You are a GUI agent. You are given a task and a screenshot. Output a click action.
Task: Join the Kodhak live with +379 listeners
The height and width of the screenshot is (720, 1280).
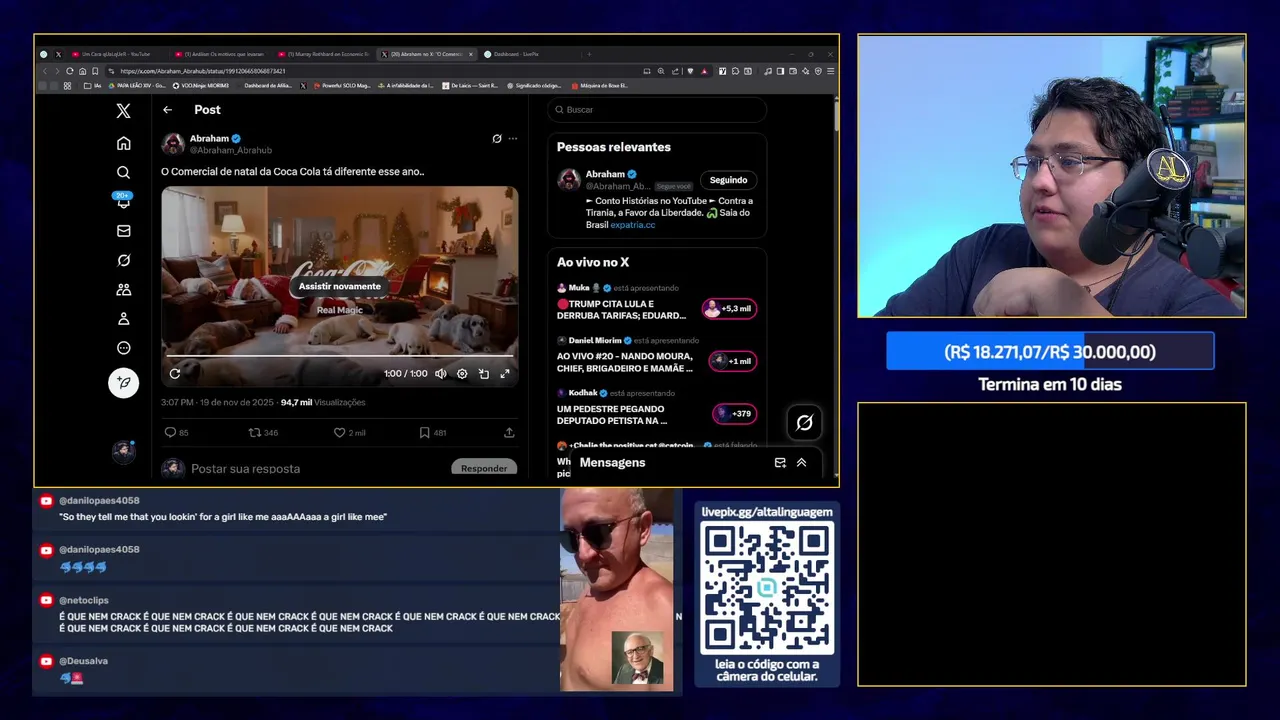pos(734,413)
